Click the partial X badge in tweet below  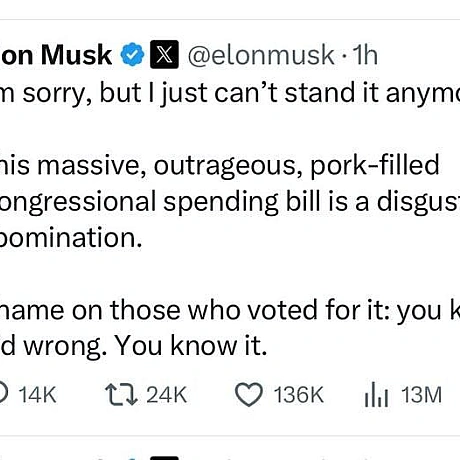point(164,458)
